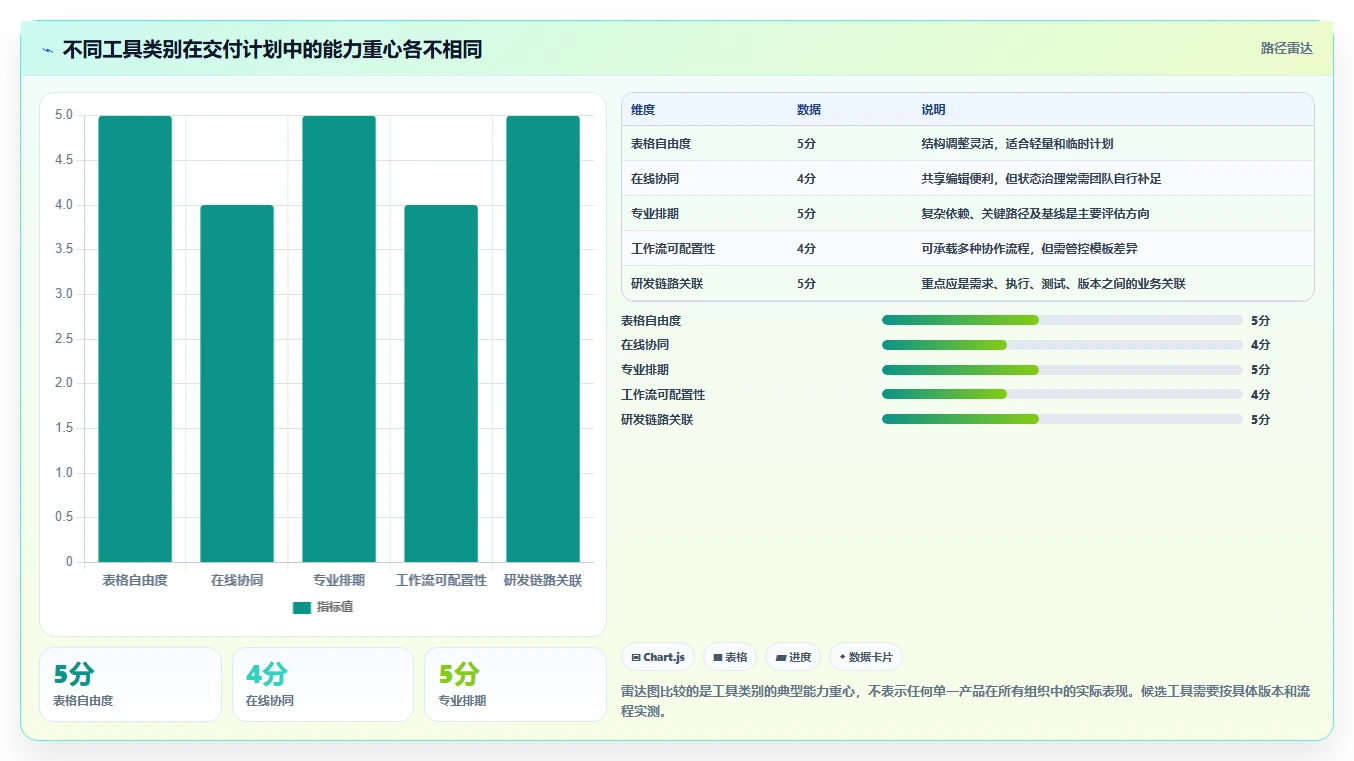Click the 说明 column header
This screenshot has height=761, width=1354.
(x=934, y=110)
